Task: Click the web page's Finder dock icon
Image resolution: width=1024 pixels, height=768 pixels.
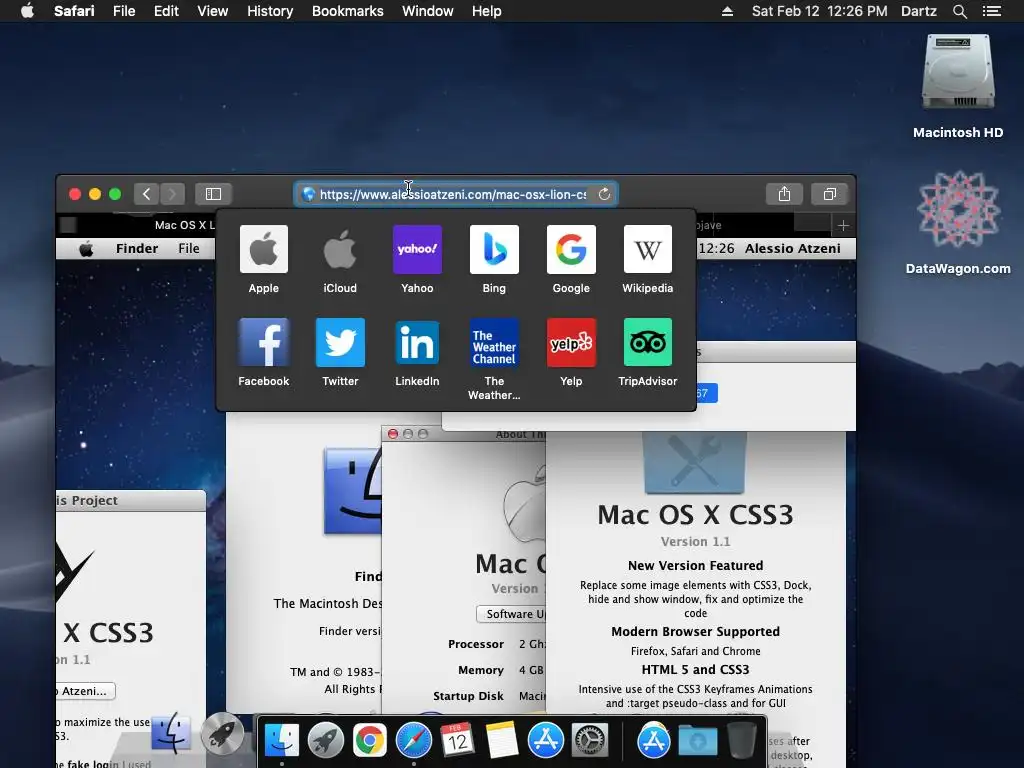Action: pos(171,733)
